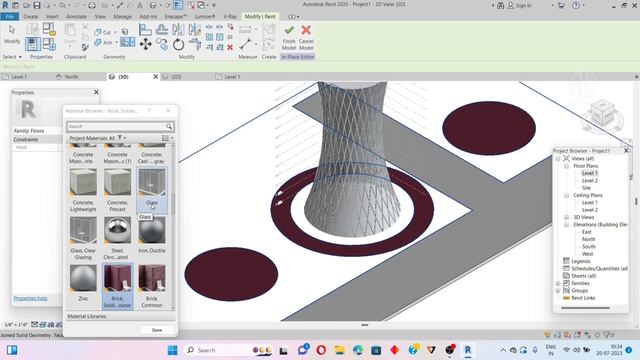This screenshot has width=640, height=360.
Task: Choose the Mirror - Pick Axis tool
Action: [x=178, y=29]
